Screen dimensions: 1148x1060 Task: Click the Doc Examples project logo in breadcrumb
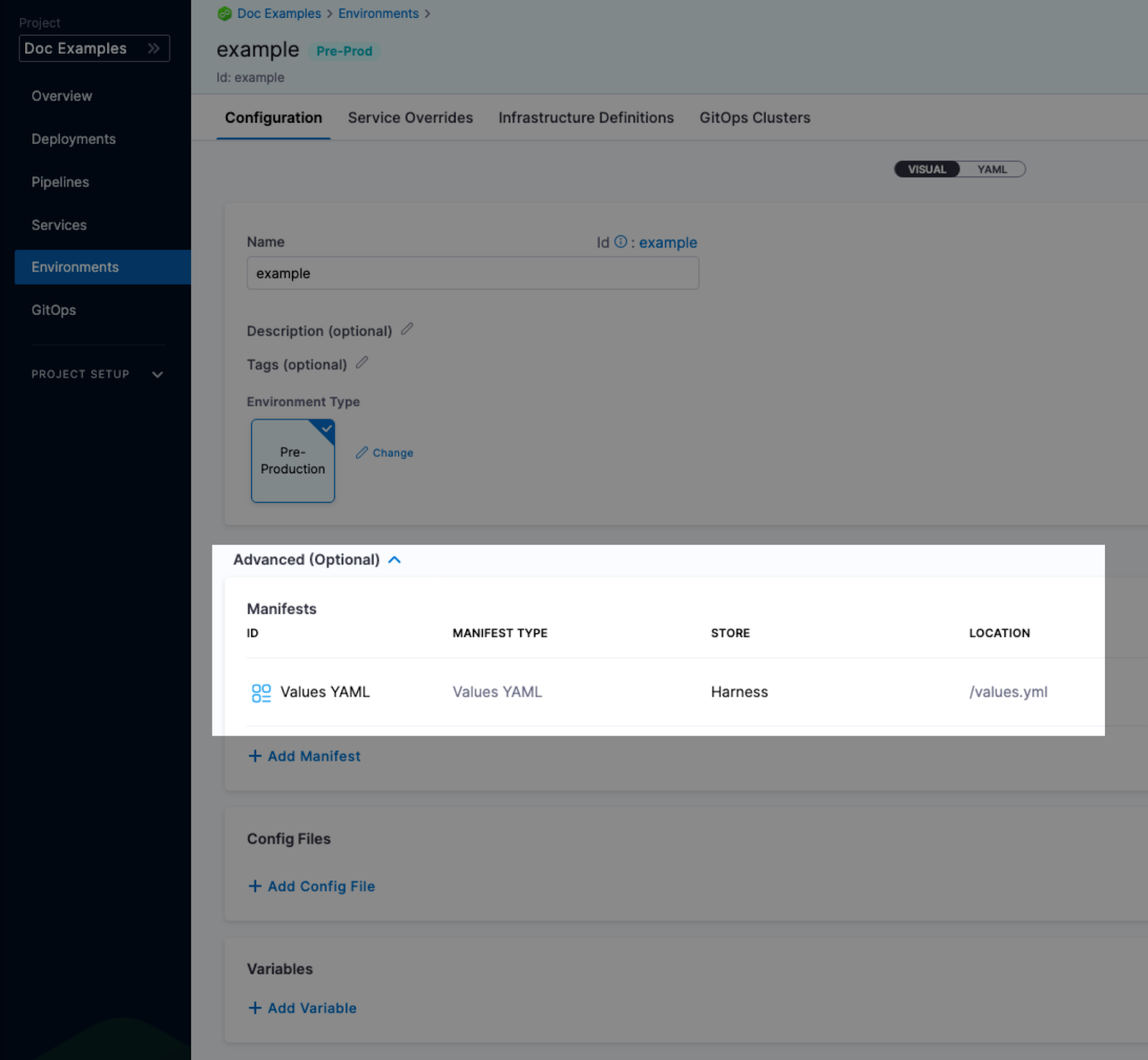click(x=225, y=14)
